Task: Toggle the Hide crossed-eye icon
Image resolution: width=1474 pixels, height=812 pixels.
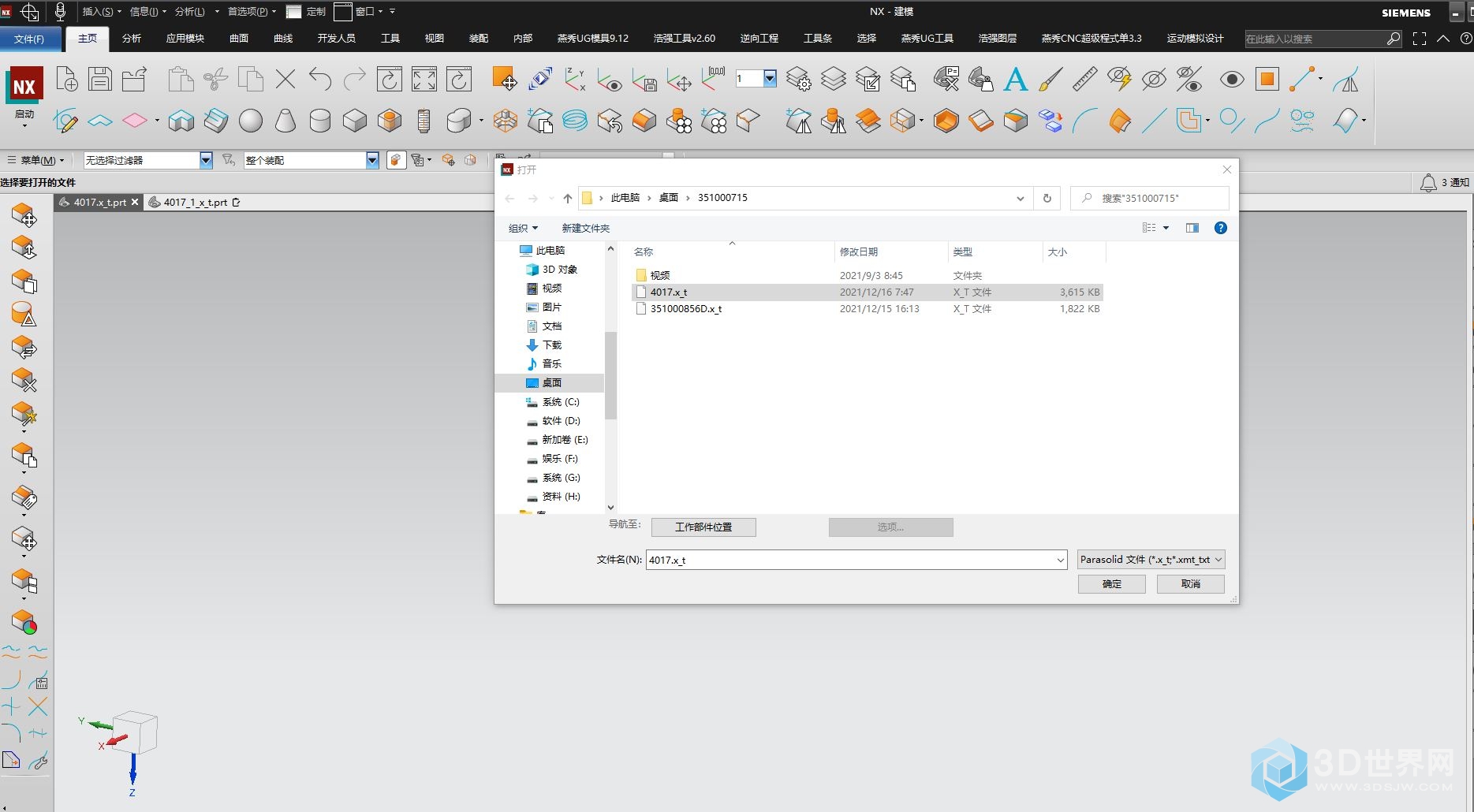Action: pos(1155,79)
